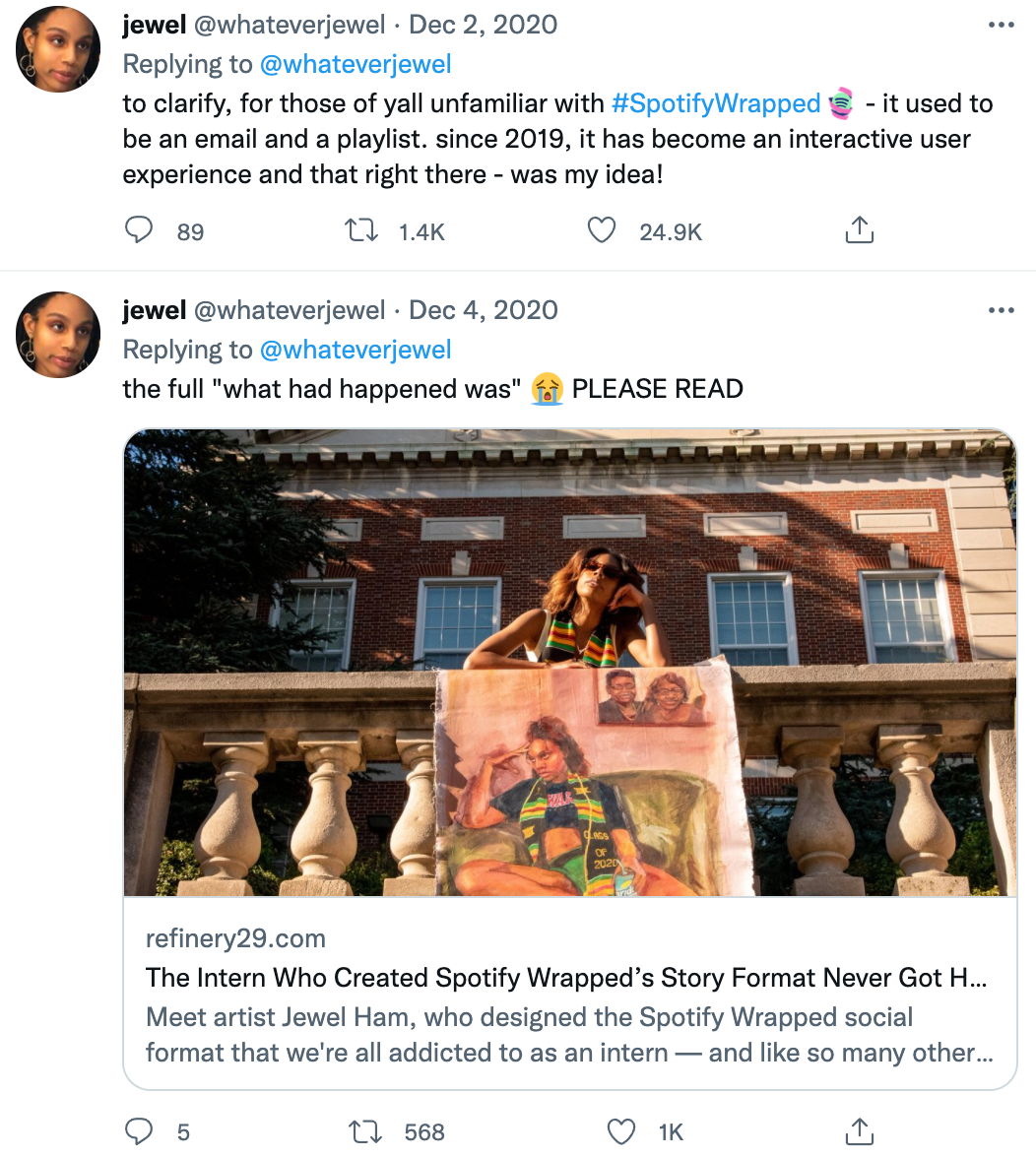Reply to the Dec 2 tweet

139,231
